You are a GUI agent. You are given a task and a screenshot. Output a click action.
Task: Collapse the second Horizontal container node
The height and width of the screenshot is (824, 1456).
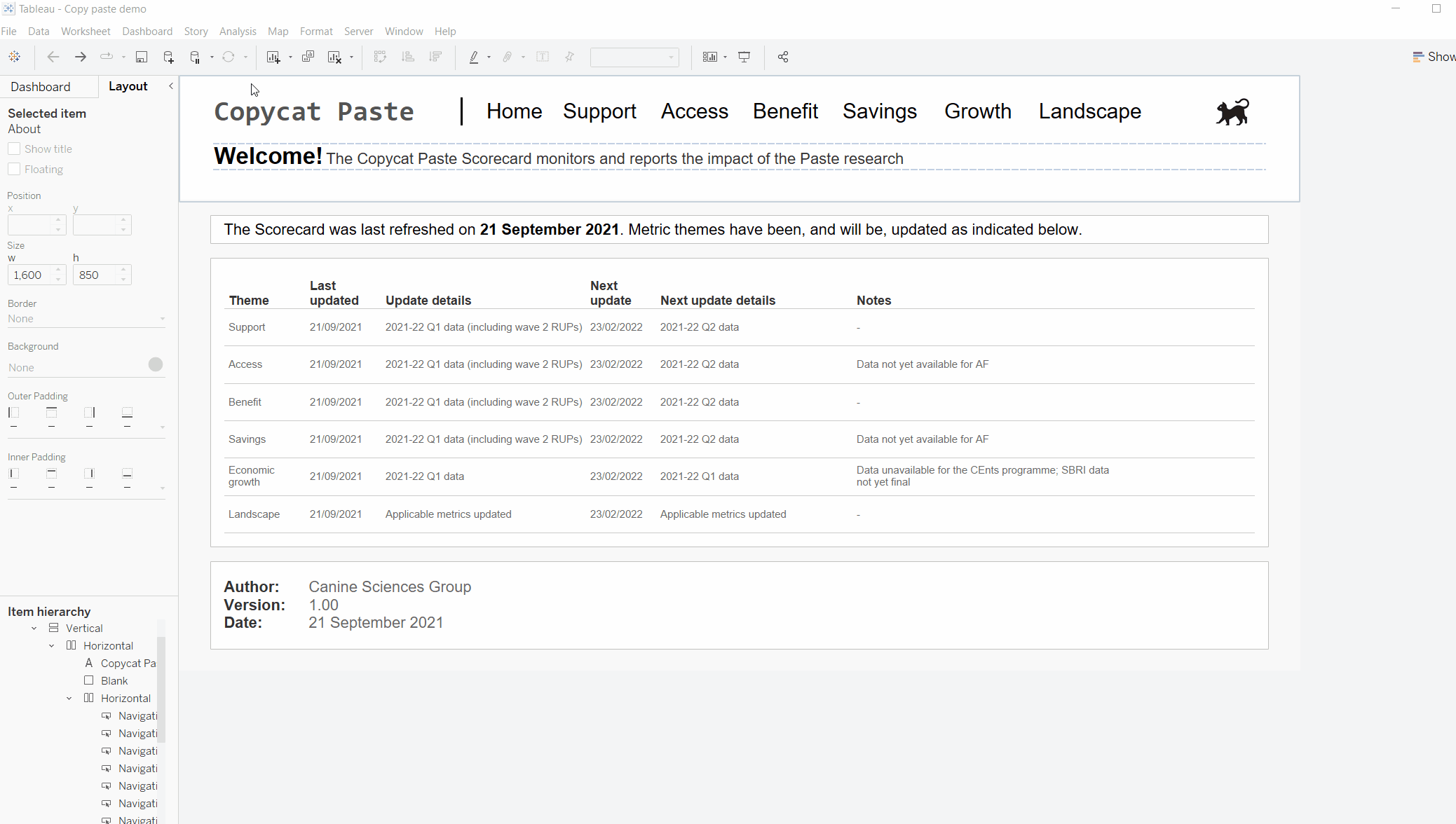(69, 699)
